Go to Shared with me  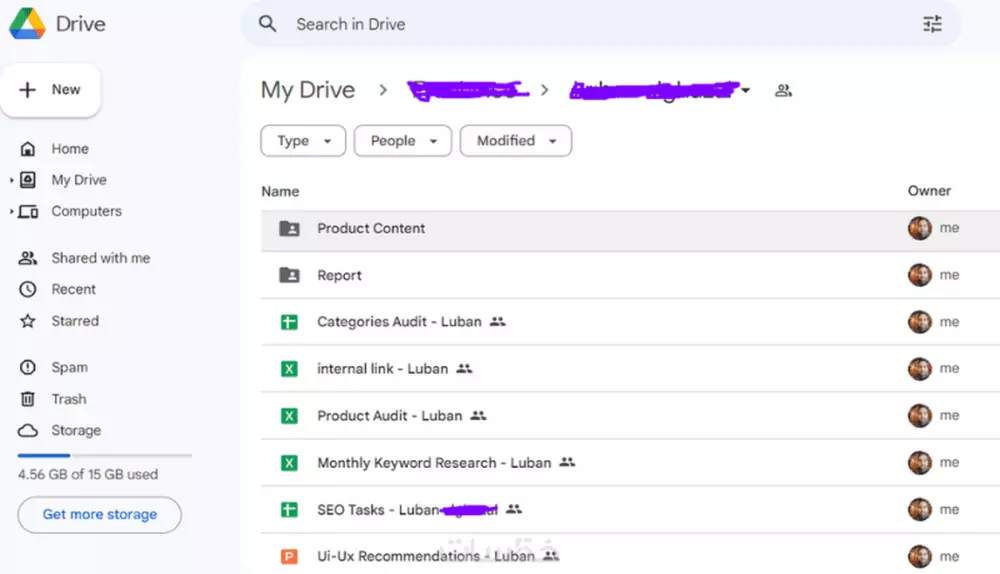click(x=100, y=258)
